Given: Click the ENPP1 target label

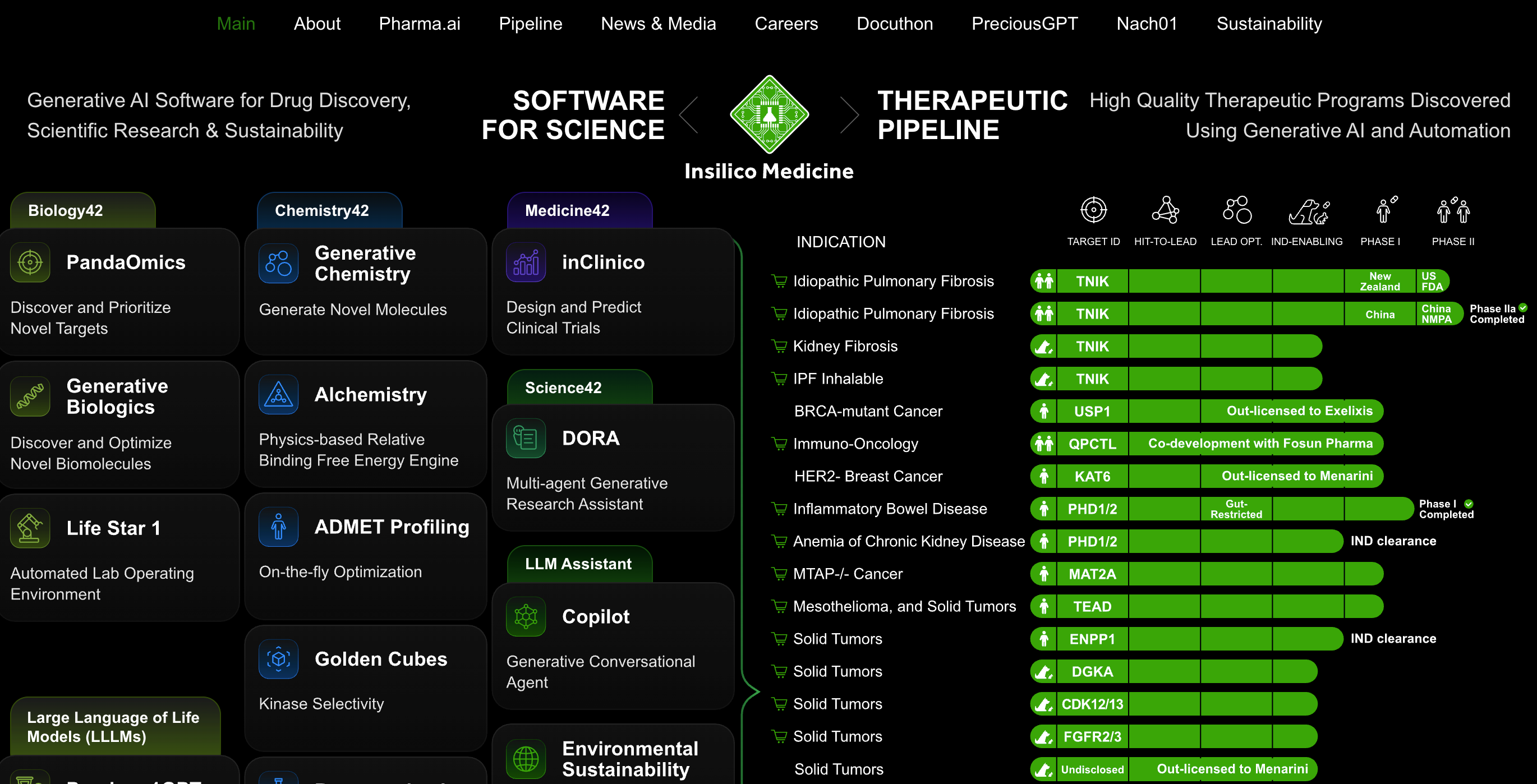Looking at the screenshot, I should [x=1092, y=639].
